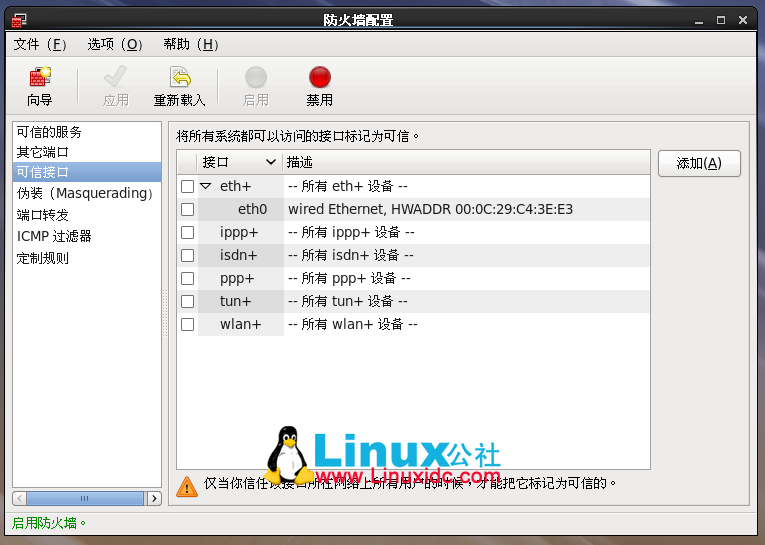This screenshot has height=545, width=765.
Task: Click the Disable (禁用) red circle icon
Action: [x=320, y=77]
